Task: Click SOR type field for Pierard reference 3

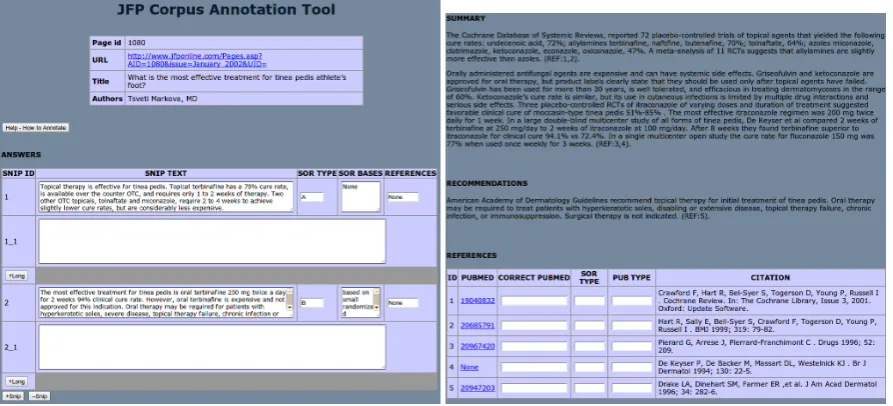Action: [x=589, y=346]
